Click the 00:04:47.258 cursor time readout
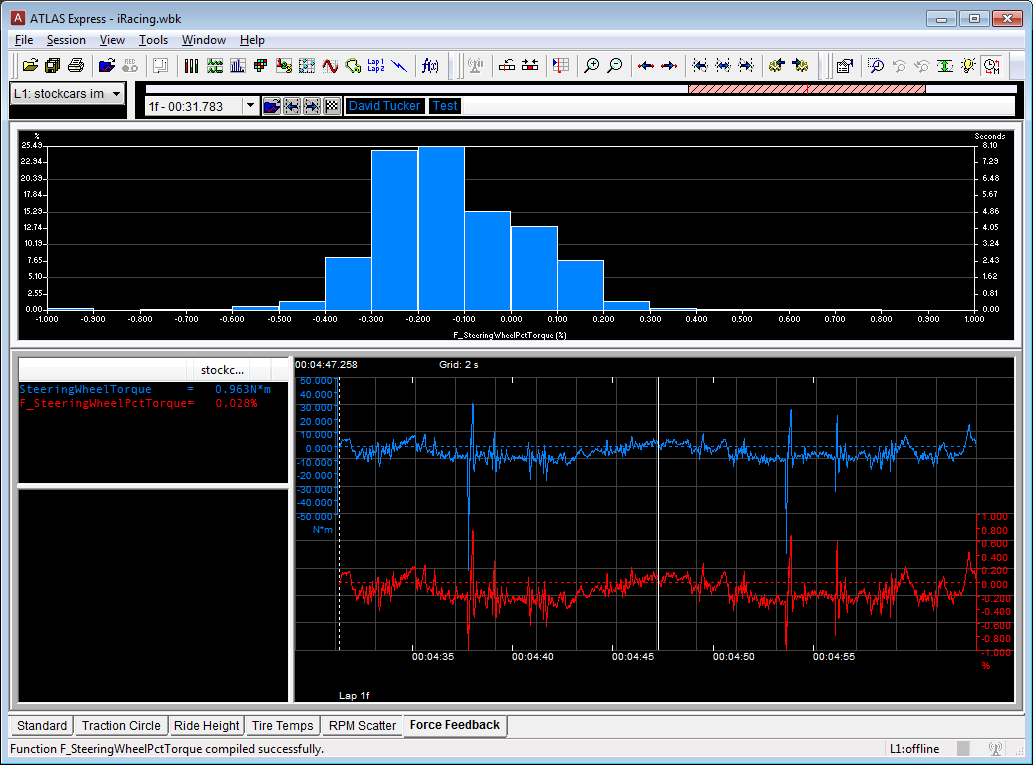 coord(326,364)
